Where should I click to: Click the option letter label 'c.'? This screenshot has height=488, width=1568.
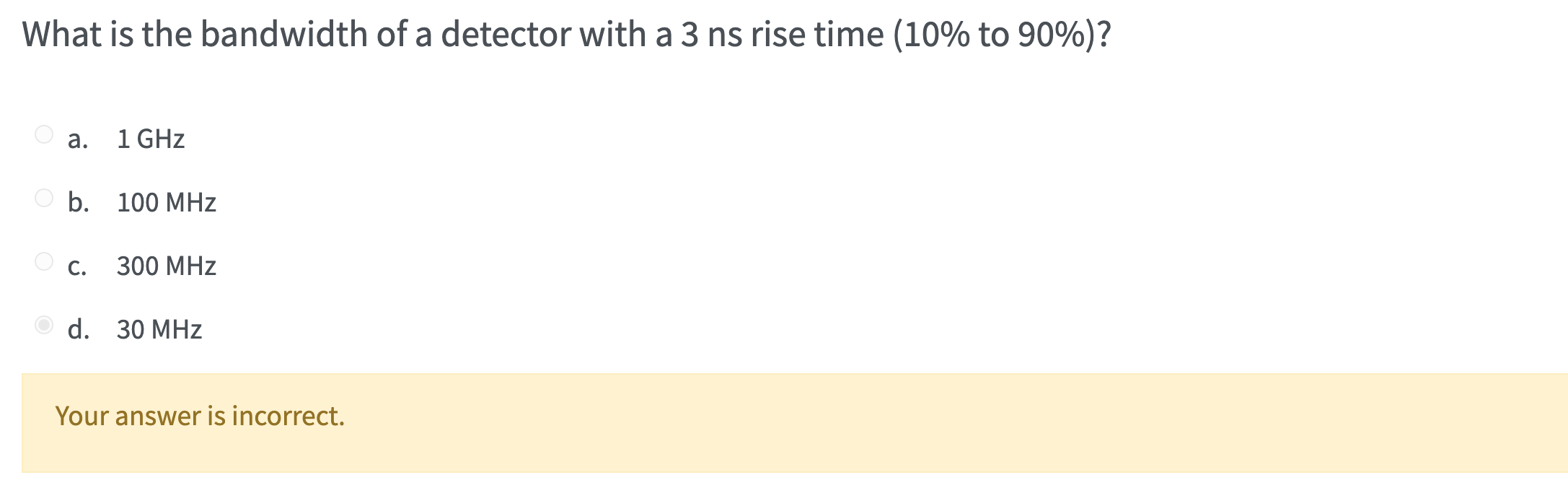78,266
